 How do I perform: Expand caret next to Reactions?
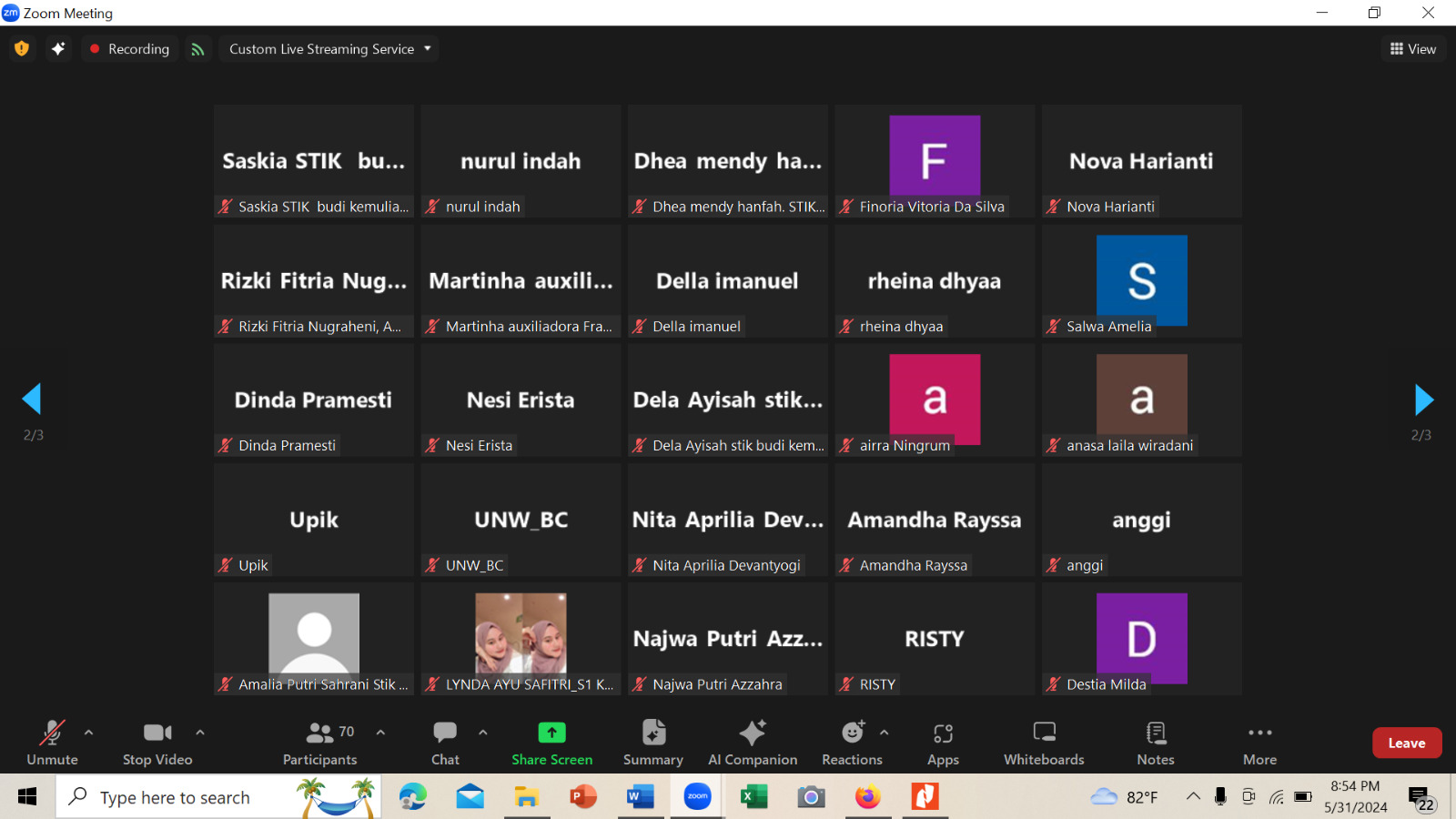[x=884, y=732]
